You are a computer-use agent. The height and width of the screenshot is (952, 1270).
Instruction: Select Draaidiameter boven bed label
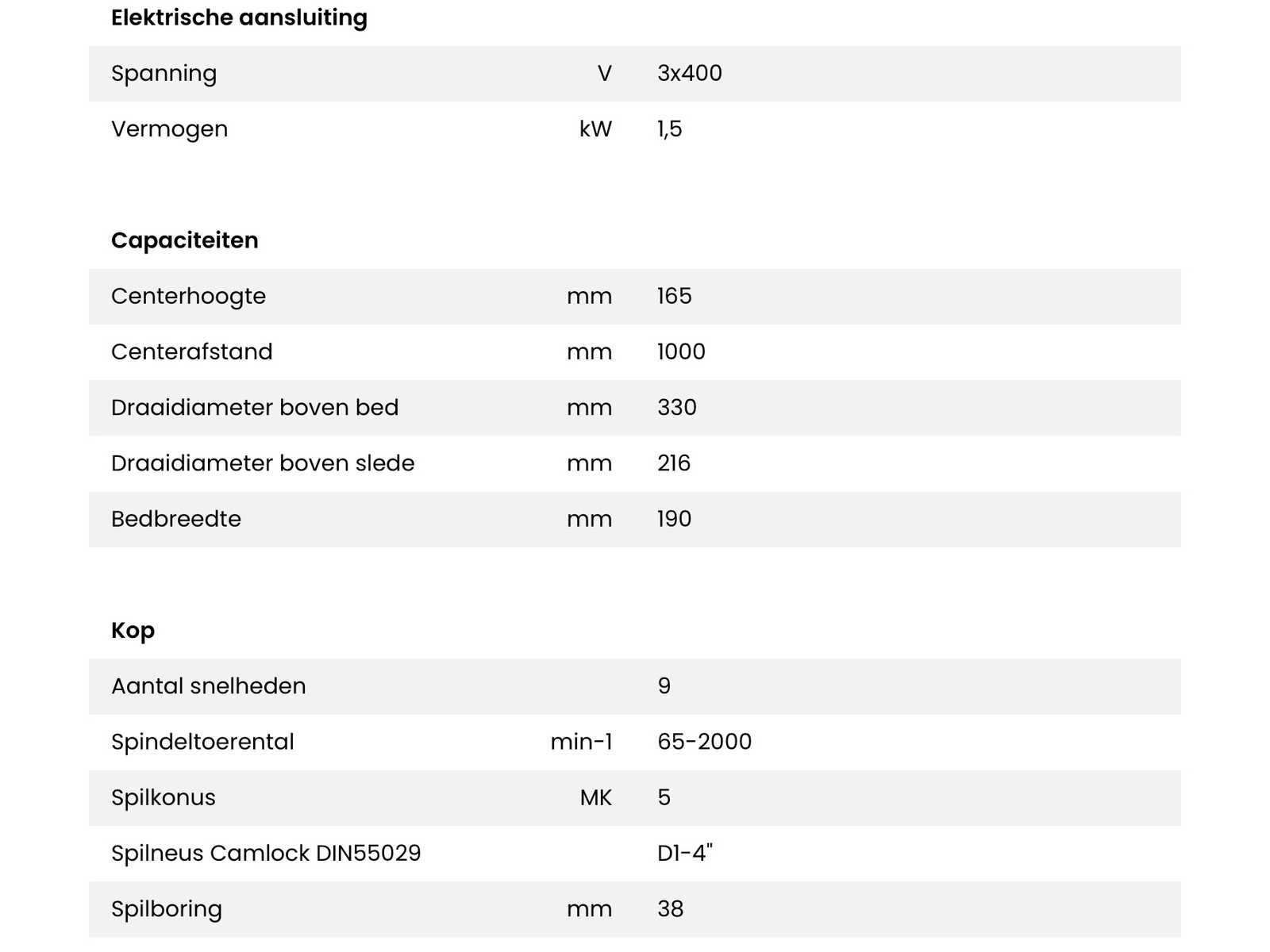coord(254,407)
